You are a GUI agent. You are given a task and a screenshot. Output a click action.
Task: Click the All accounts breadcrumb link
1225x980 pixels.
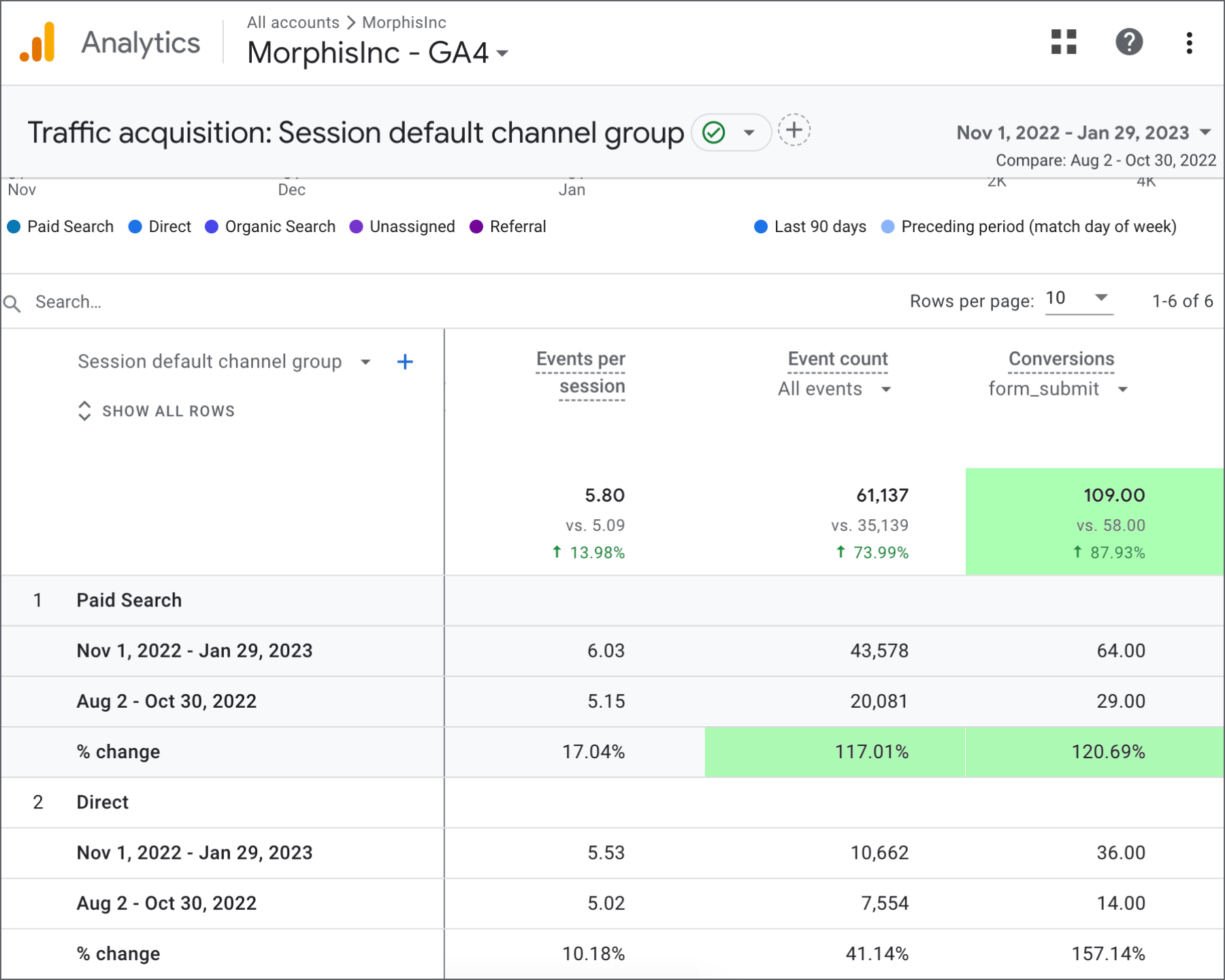coord(293,22)
